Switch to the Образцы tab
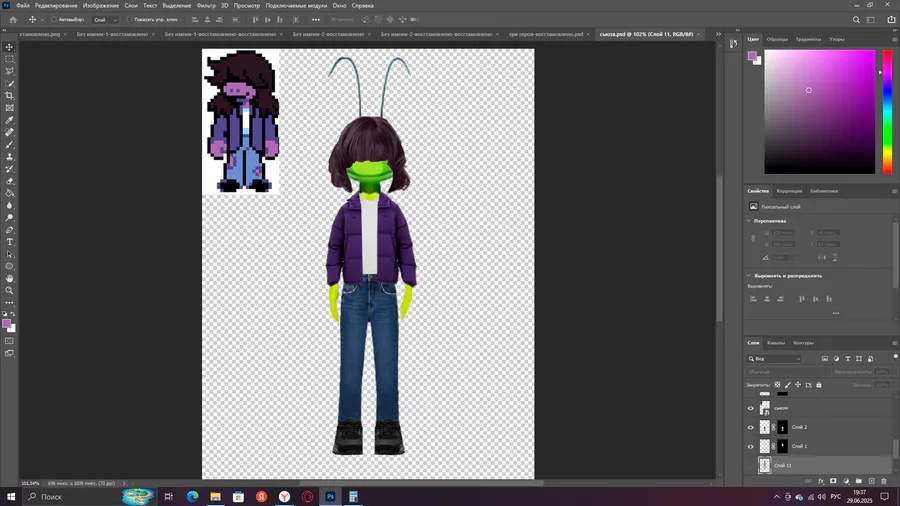 [x=777, y=40]
